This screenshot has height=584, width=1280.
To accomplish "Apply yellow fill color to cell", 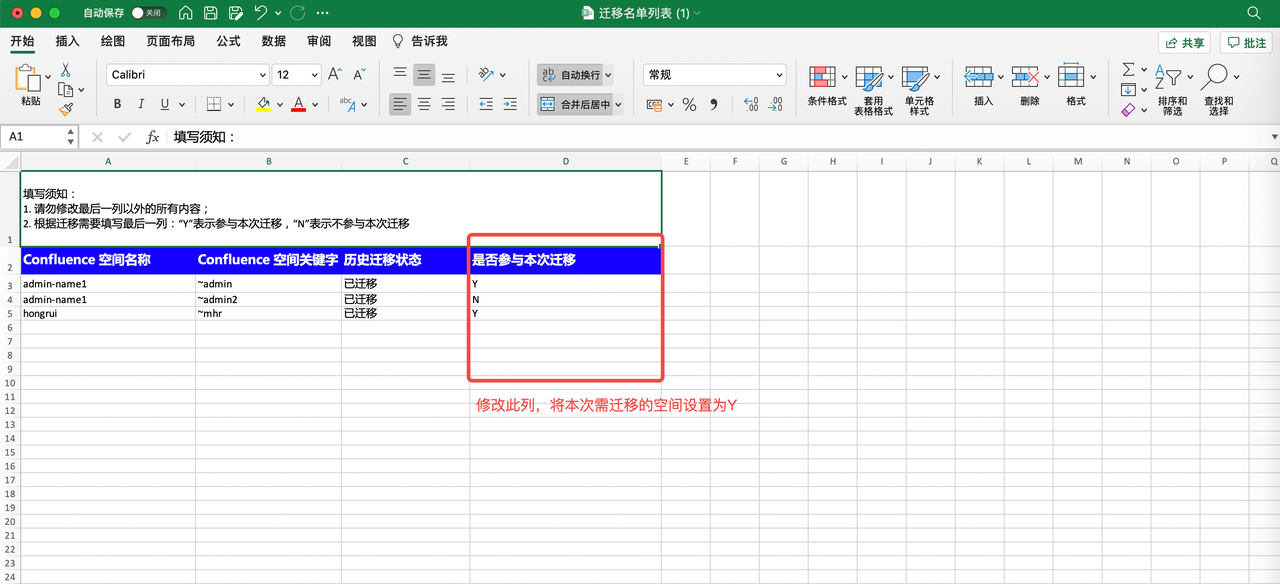I will click(x=263, y=104).
